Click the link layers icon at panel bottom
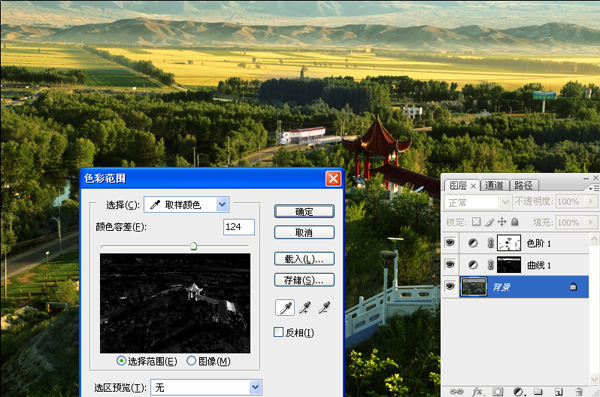 [x=456, y=391]
